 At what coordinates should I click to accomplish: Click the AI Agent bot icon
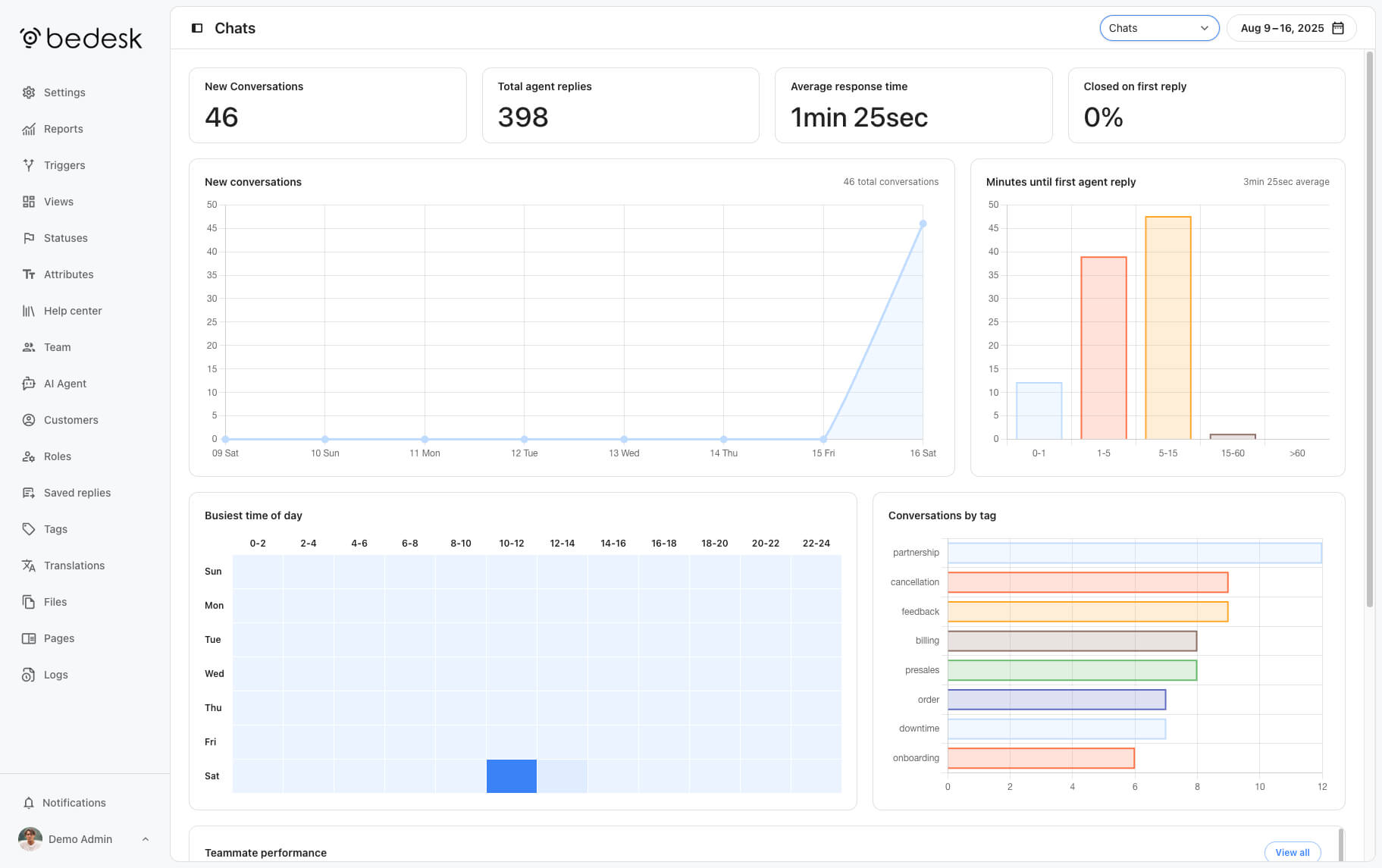(29, 384)
